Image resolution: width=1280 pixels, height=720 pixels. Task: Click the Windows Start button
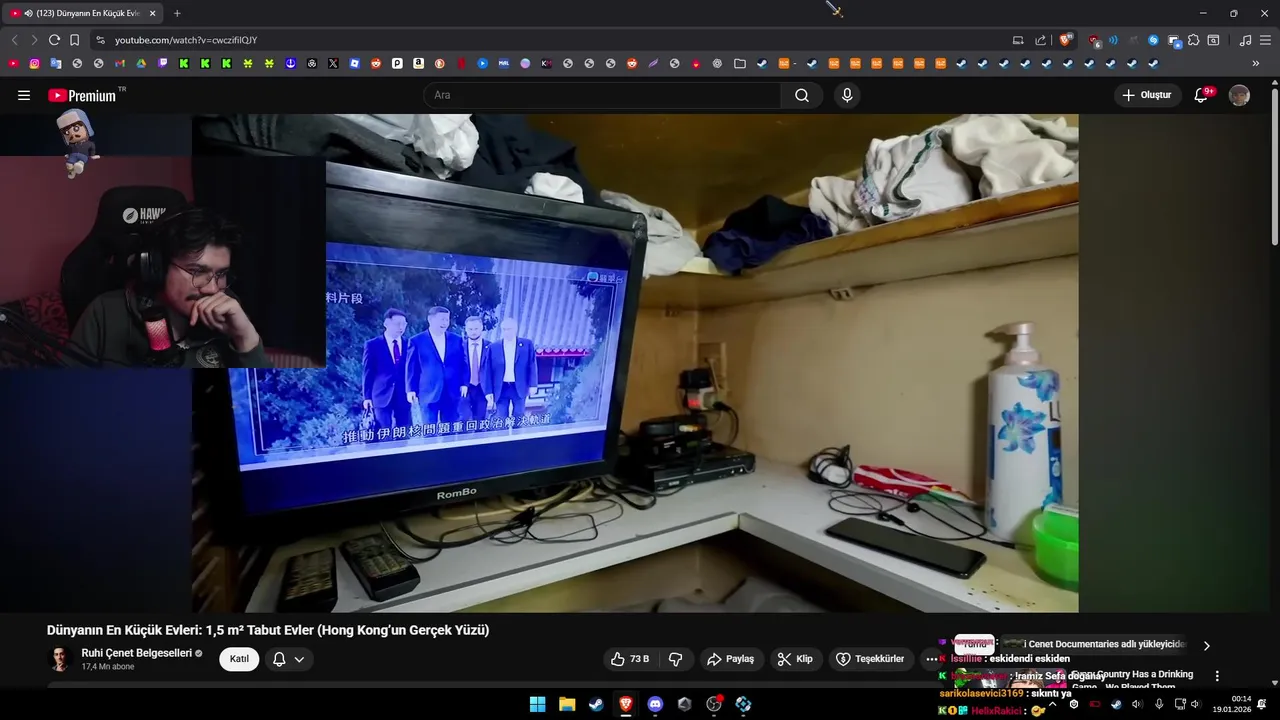[x=537, y=704]
